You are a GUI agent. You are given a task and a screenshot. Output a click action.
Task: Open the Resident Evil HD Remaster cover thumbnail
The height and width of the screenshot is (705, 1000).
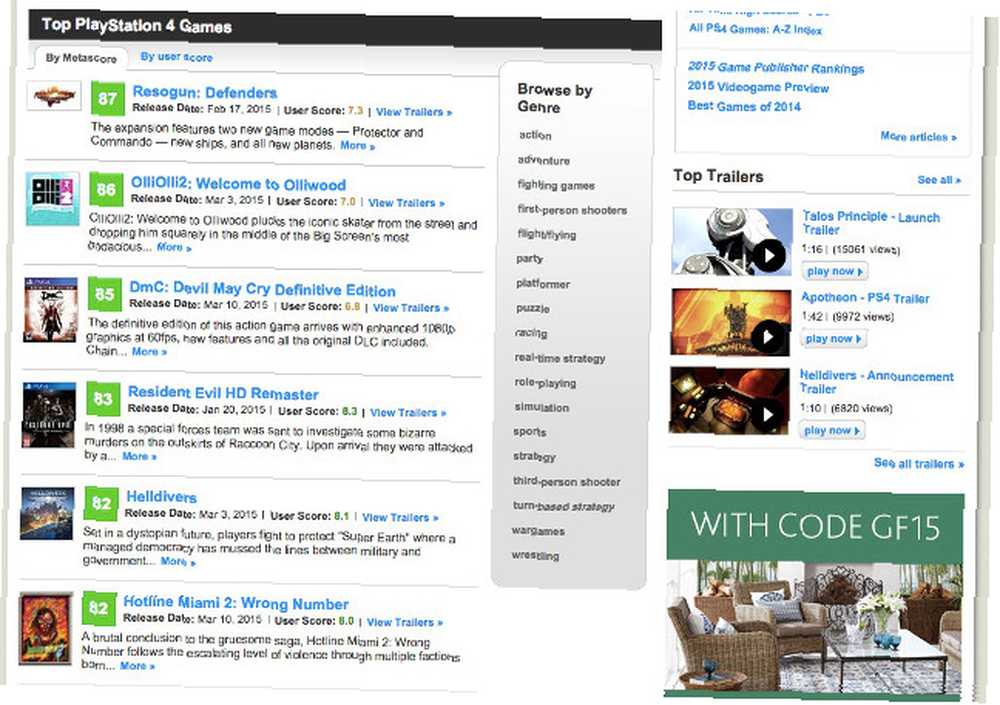pos(49,415)
